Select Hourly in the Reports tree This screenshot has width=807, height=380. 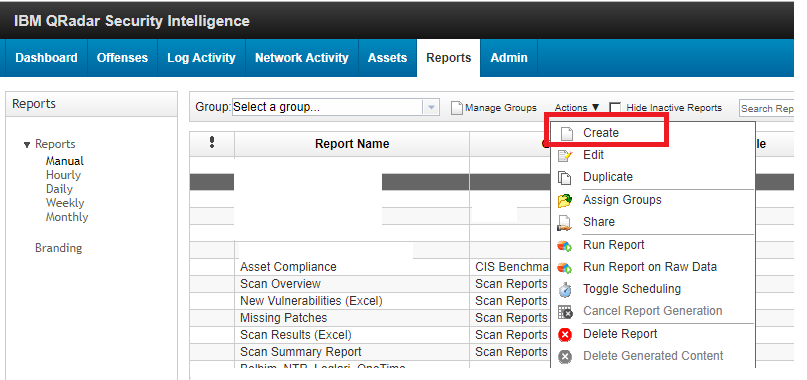point(63,175)
